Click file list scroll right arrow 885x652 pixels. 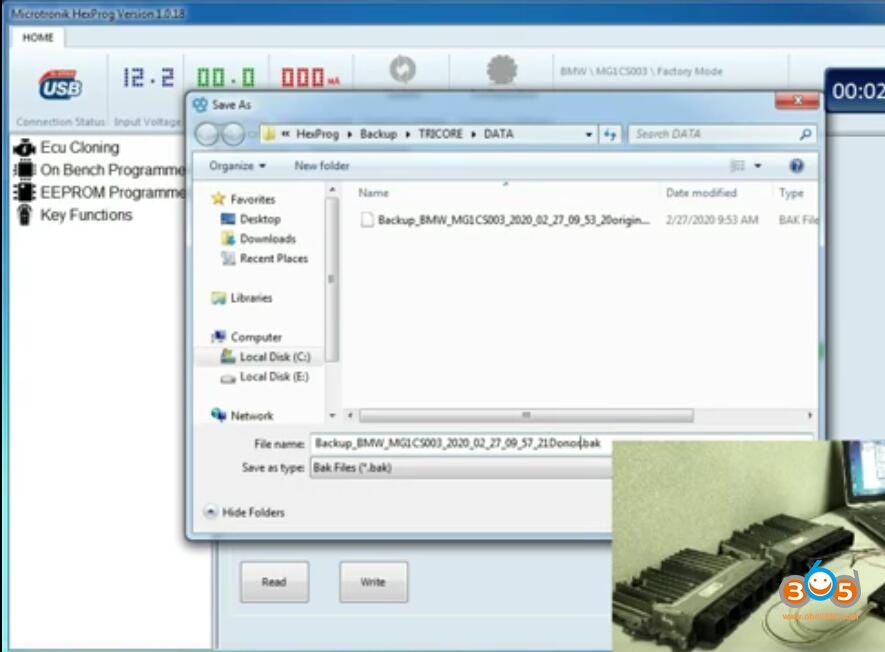[810, 416]
